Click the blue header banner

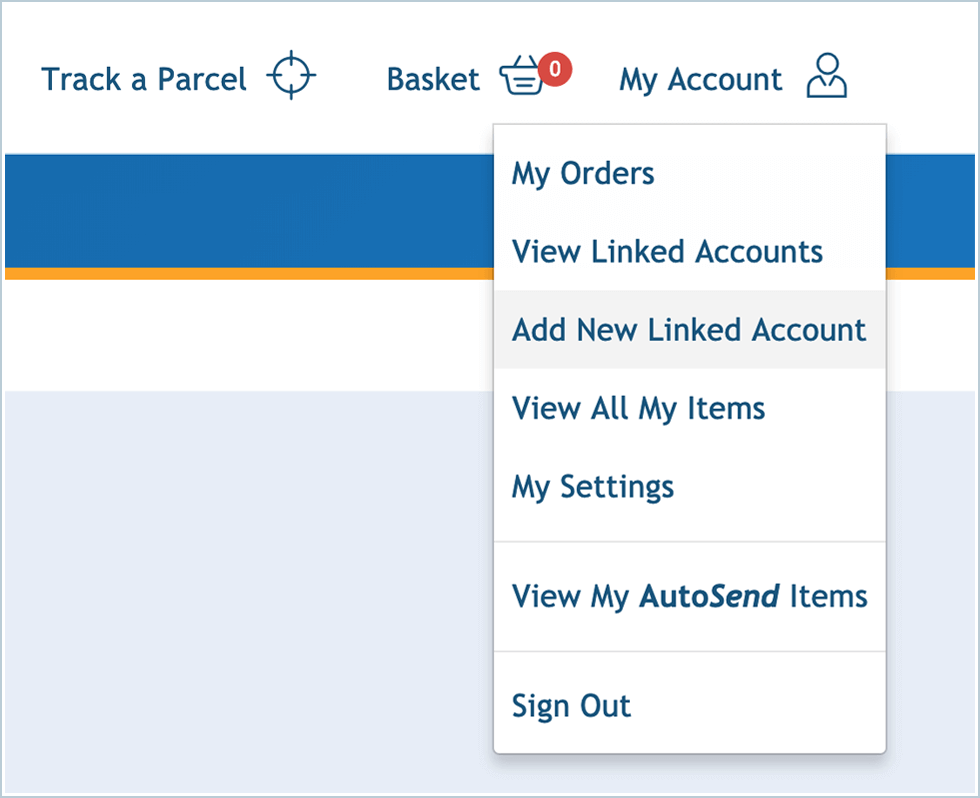pos(250,210)
